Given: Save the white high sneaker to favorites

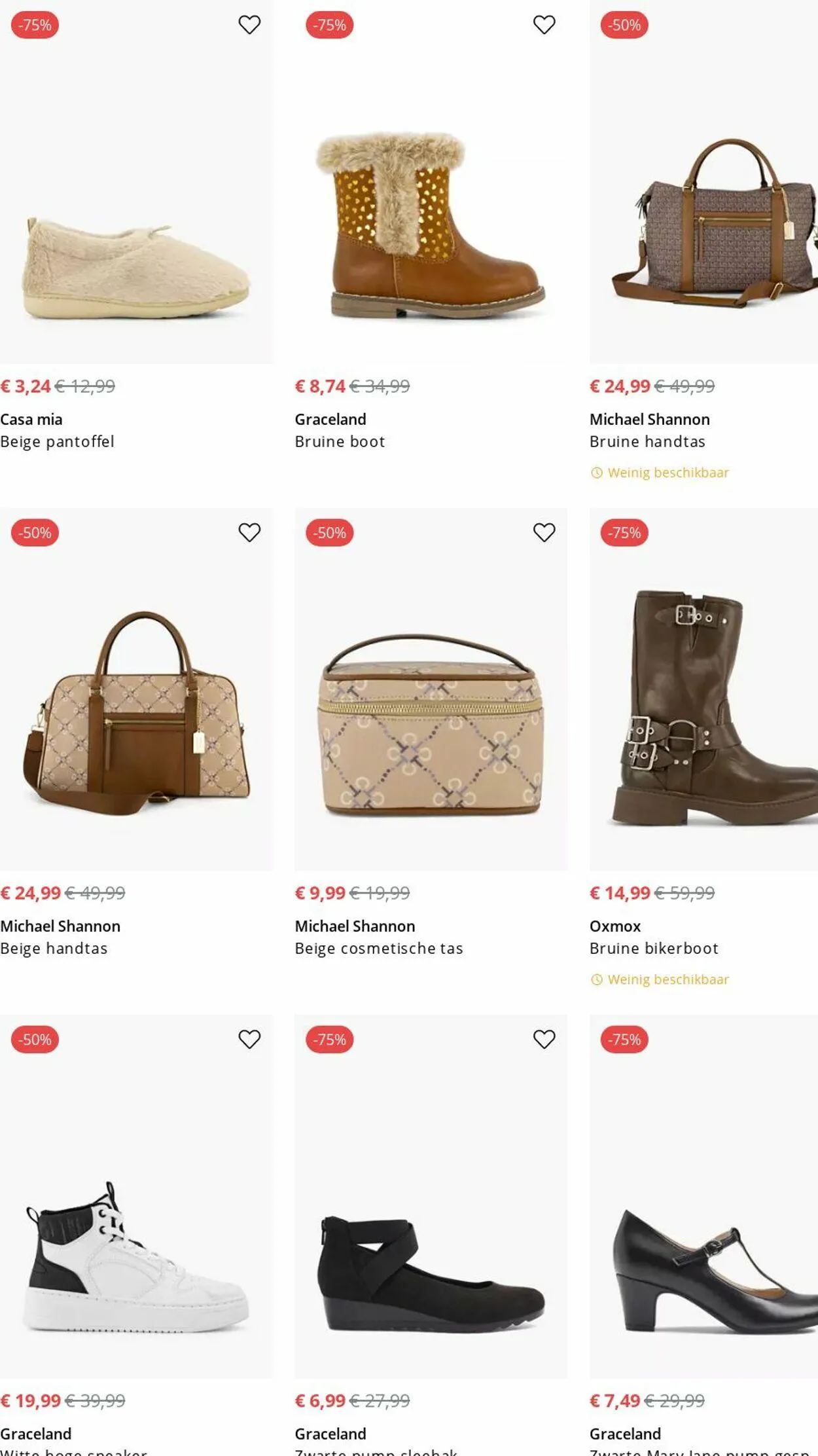Looking at the screenshot, I should pyautogui.click(x=249, y=1039).
